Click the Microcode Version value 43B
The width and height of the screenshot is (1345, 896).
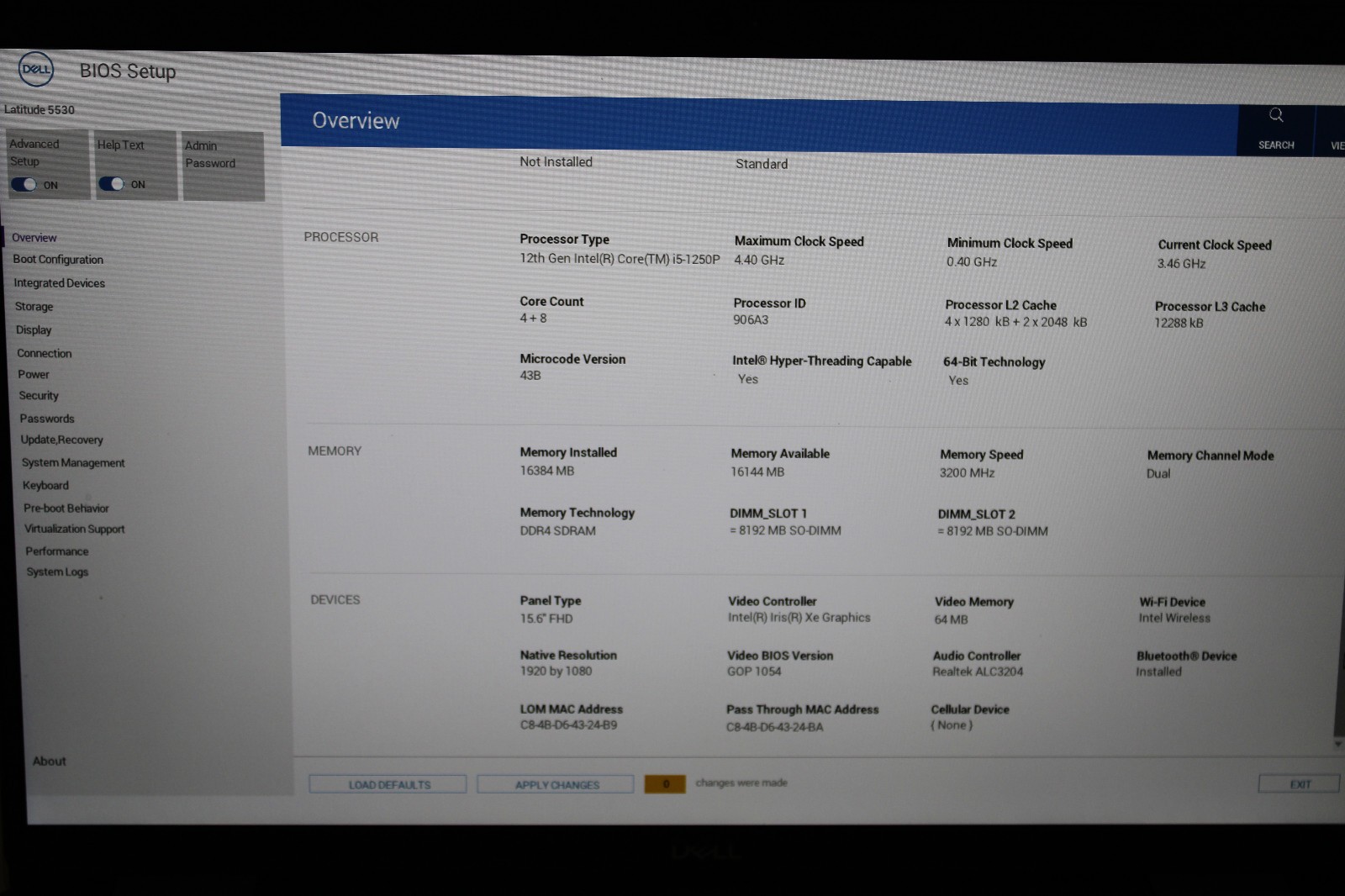pos(530,376)
